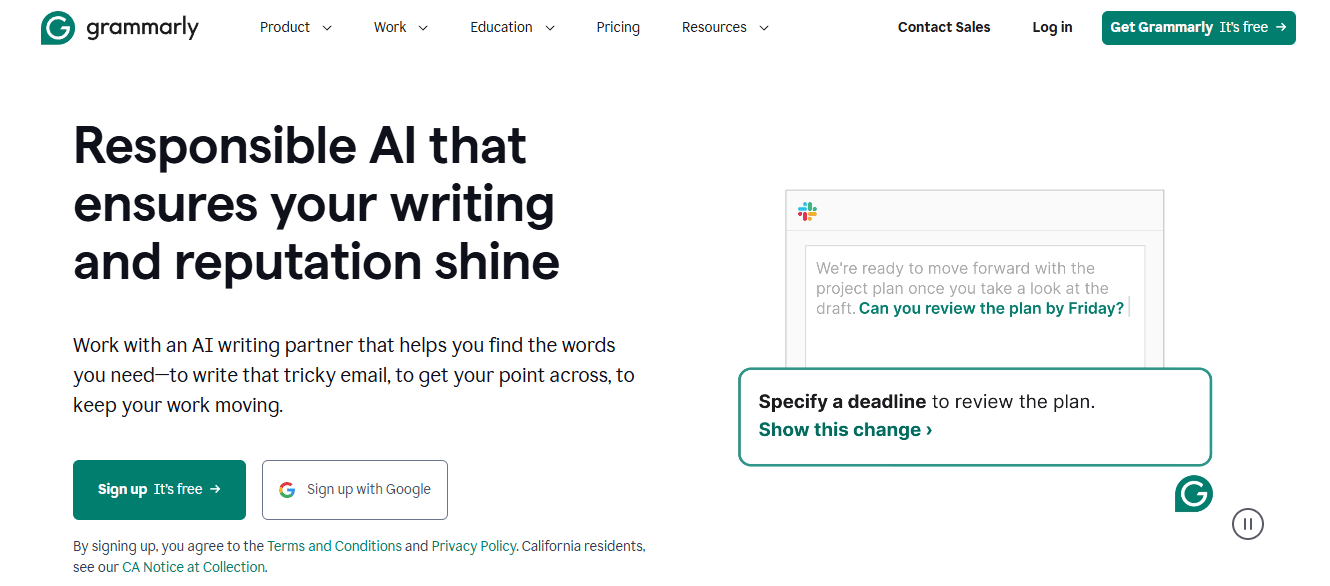Click the Get Grammarly It's free button
Screen dimensions: 1330x586
(x=1198, y=27)
